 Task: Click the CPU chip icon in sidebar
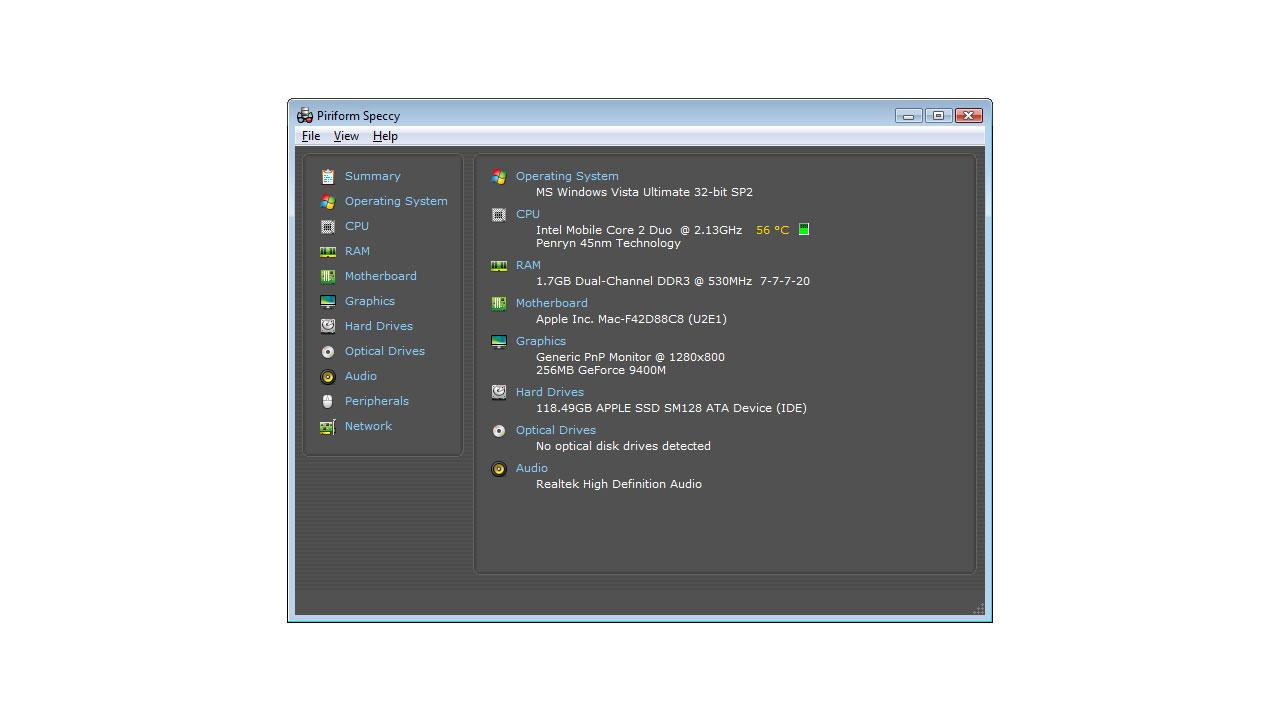327,226
